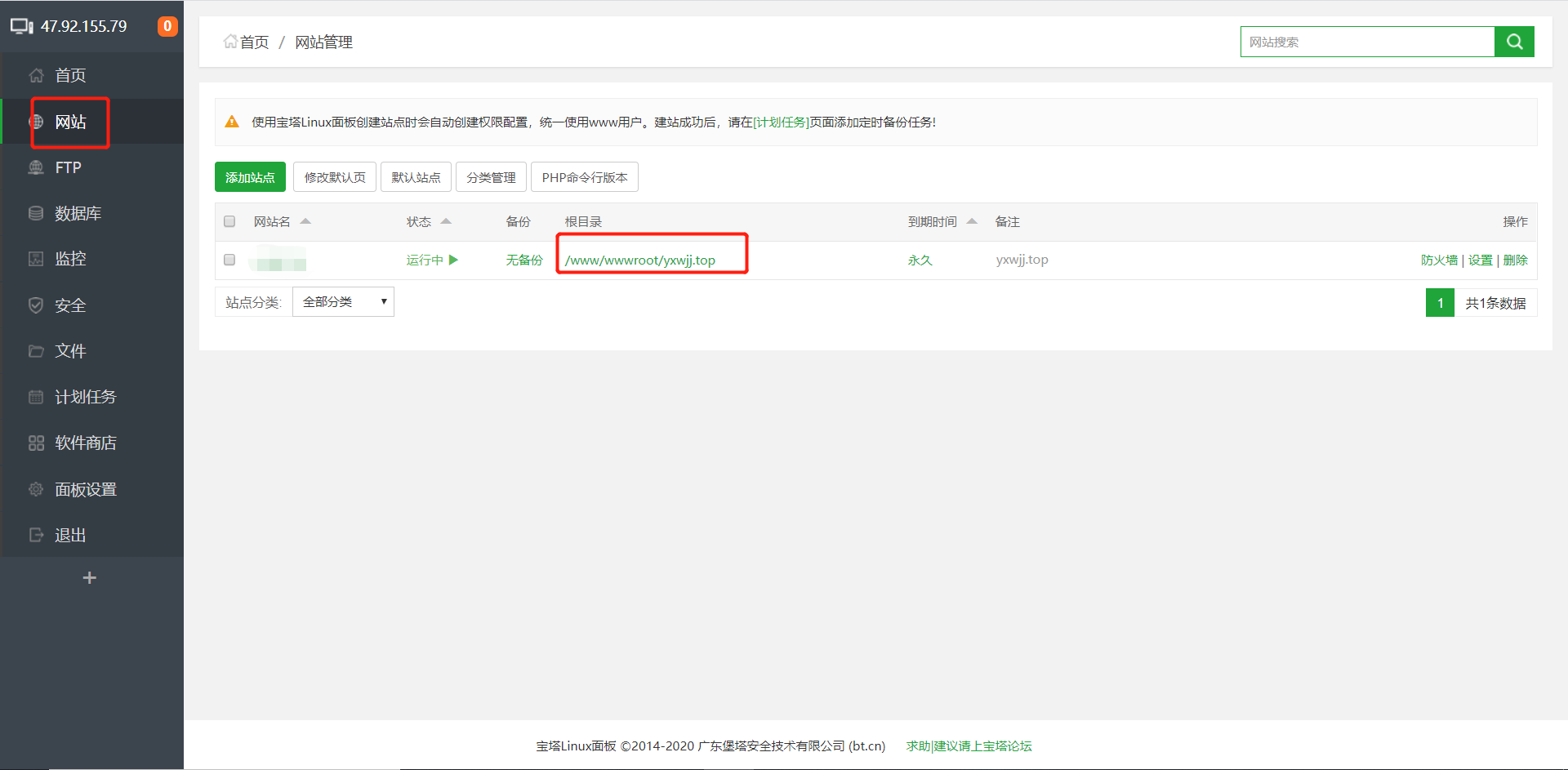Click the monitor icon beside 监控
Viewport: 1568px width, 770px height.
tap(36, 259)
